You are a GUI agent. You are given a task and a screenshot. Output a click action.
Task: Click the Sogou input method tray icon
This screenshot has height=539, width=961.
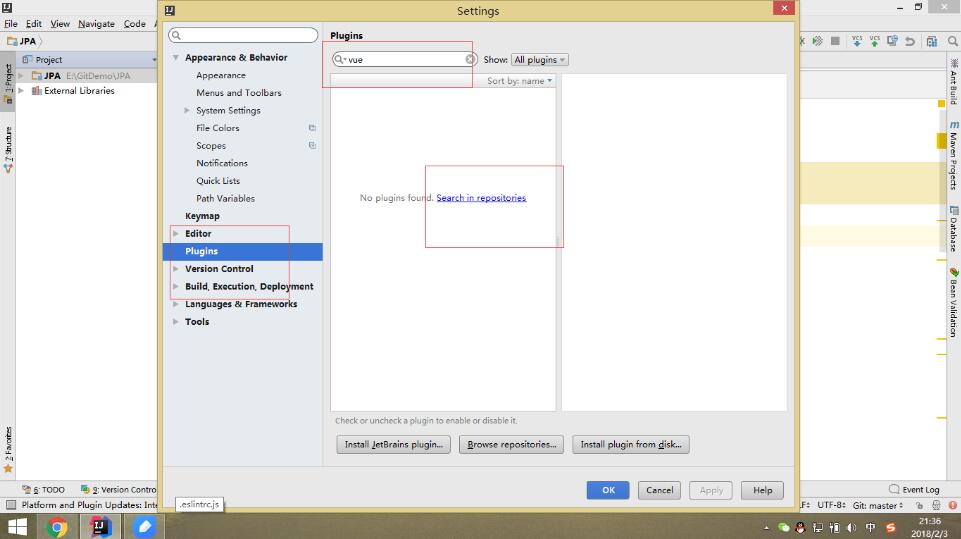coord(891,527)
